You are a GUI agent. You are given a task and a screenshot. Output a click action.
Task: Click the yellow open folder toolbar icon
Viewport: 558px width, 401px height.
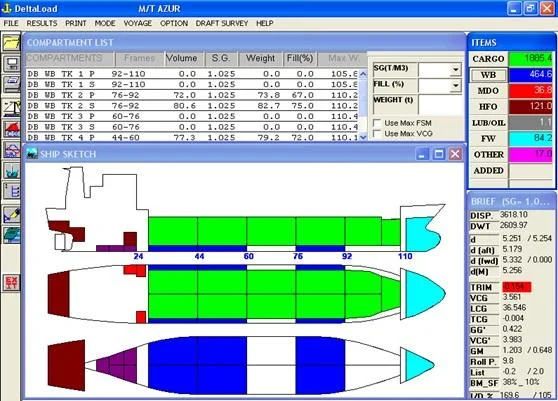[x=11, y=43]
